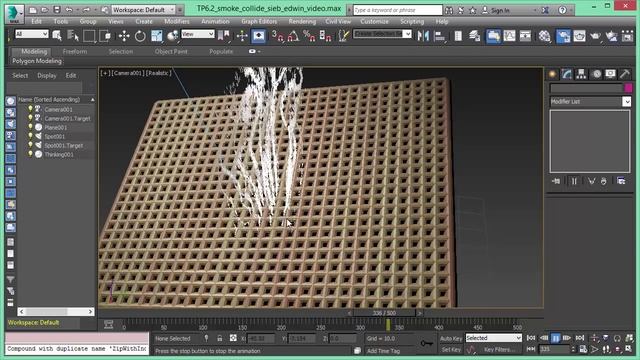Click the pause animation playback button
Image resolution: width=640 pixels, height=360 pixels.
click(x=556, y=338)
